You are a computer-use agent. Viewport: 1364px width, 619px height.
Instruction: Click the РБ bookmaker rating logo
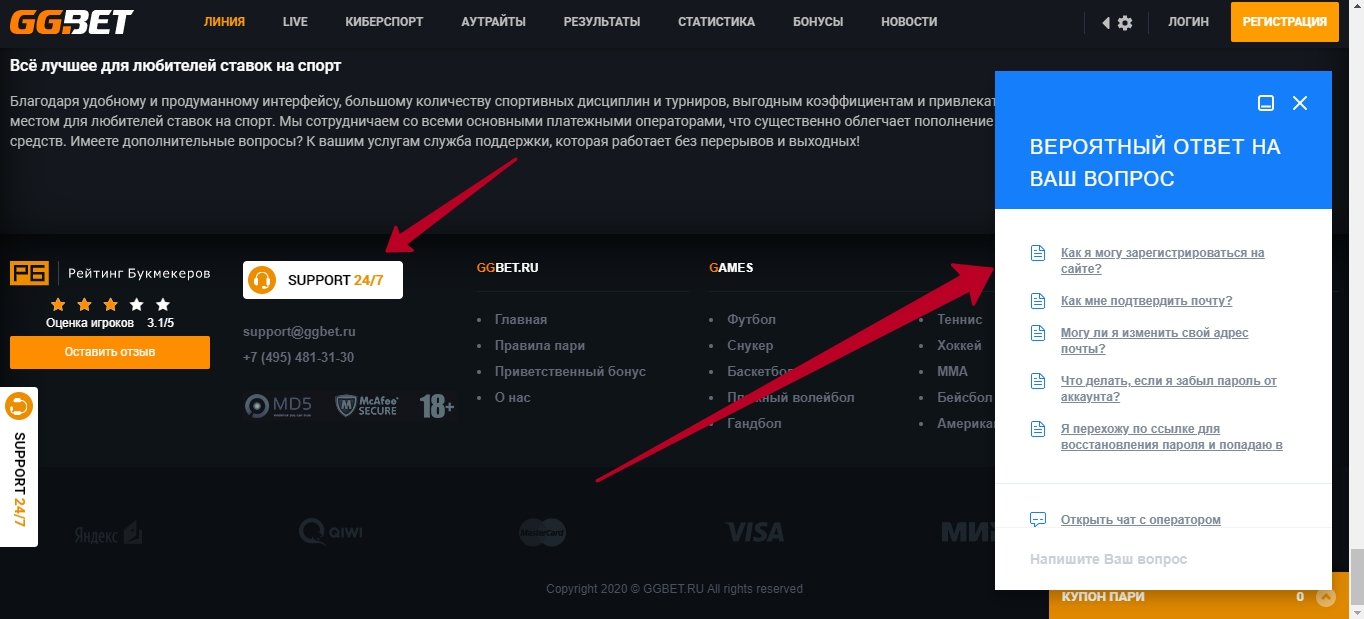[28, 273]
